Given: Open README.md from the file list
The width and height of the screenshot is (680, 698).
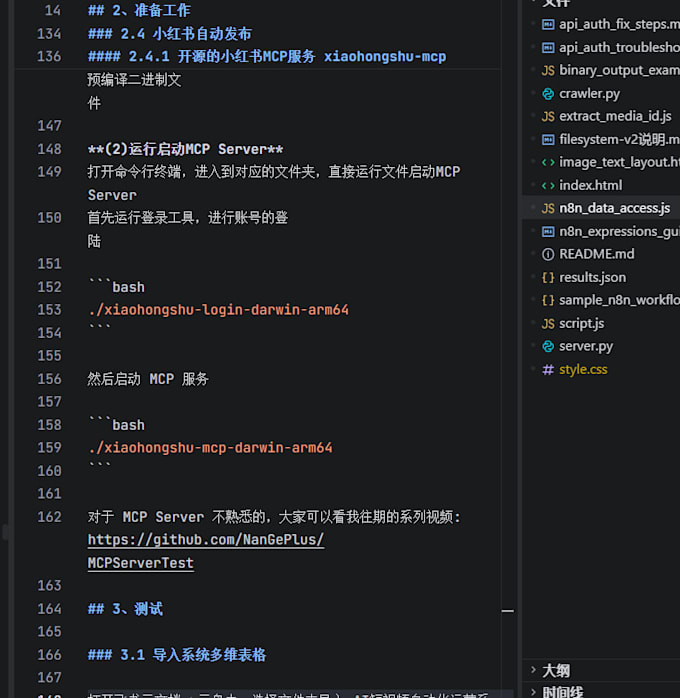Looking at the screenshot, I should 597,254.
